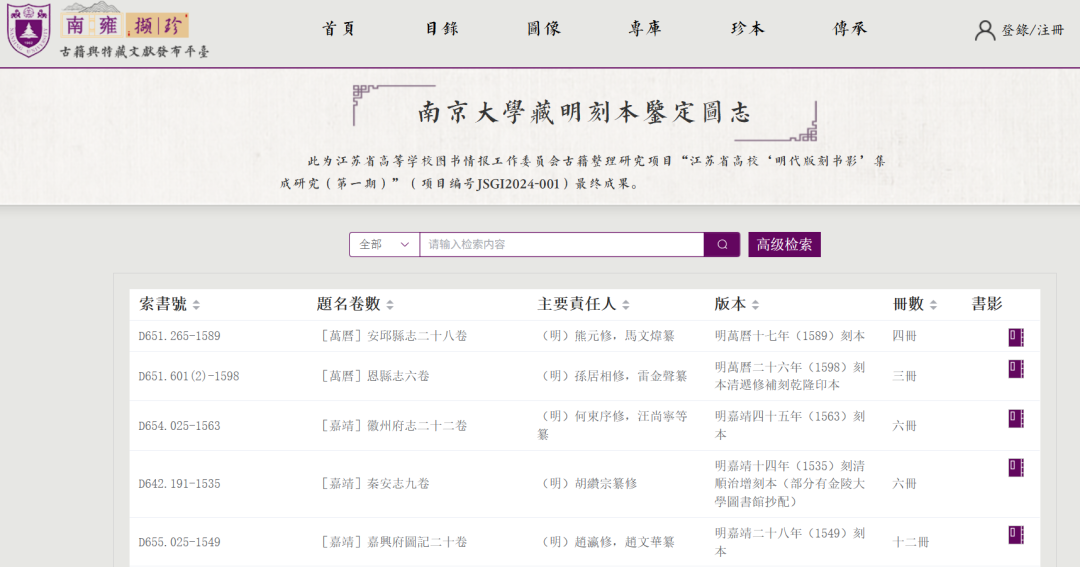Click call number D655.025-1549
Image resolution: width=1080 pixels, height=567 pixels.
click(x=179, y=542)
